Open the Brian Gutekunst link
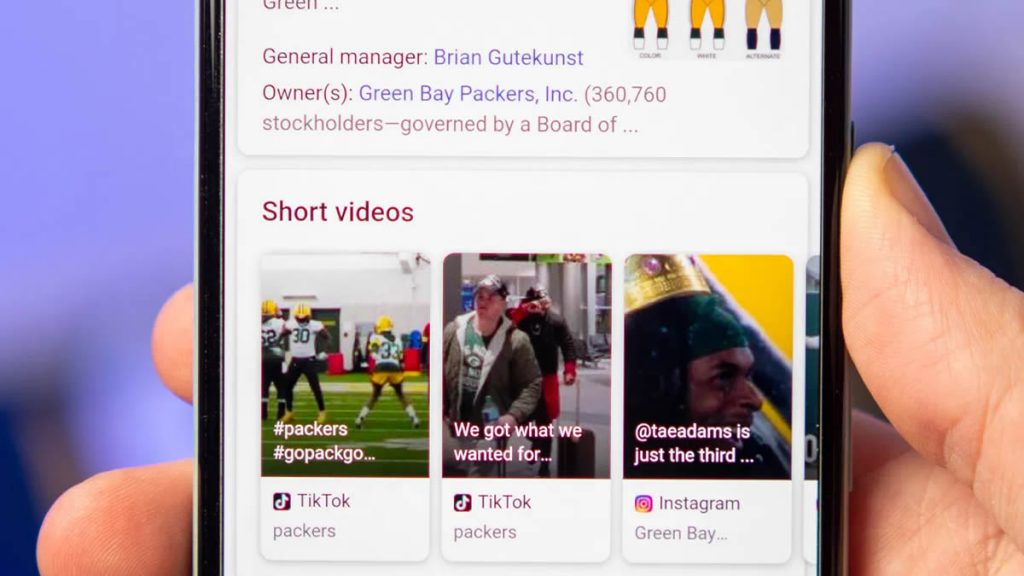The width and height of the screenshot is (1024, 576). click(x=508, y=57)
